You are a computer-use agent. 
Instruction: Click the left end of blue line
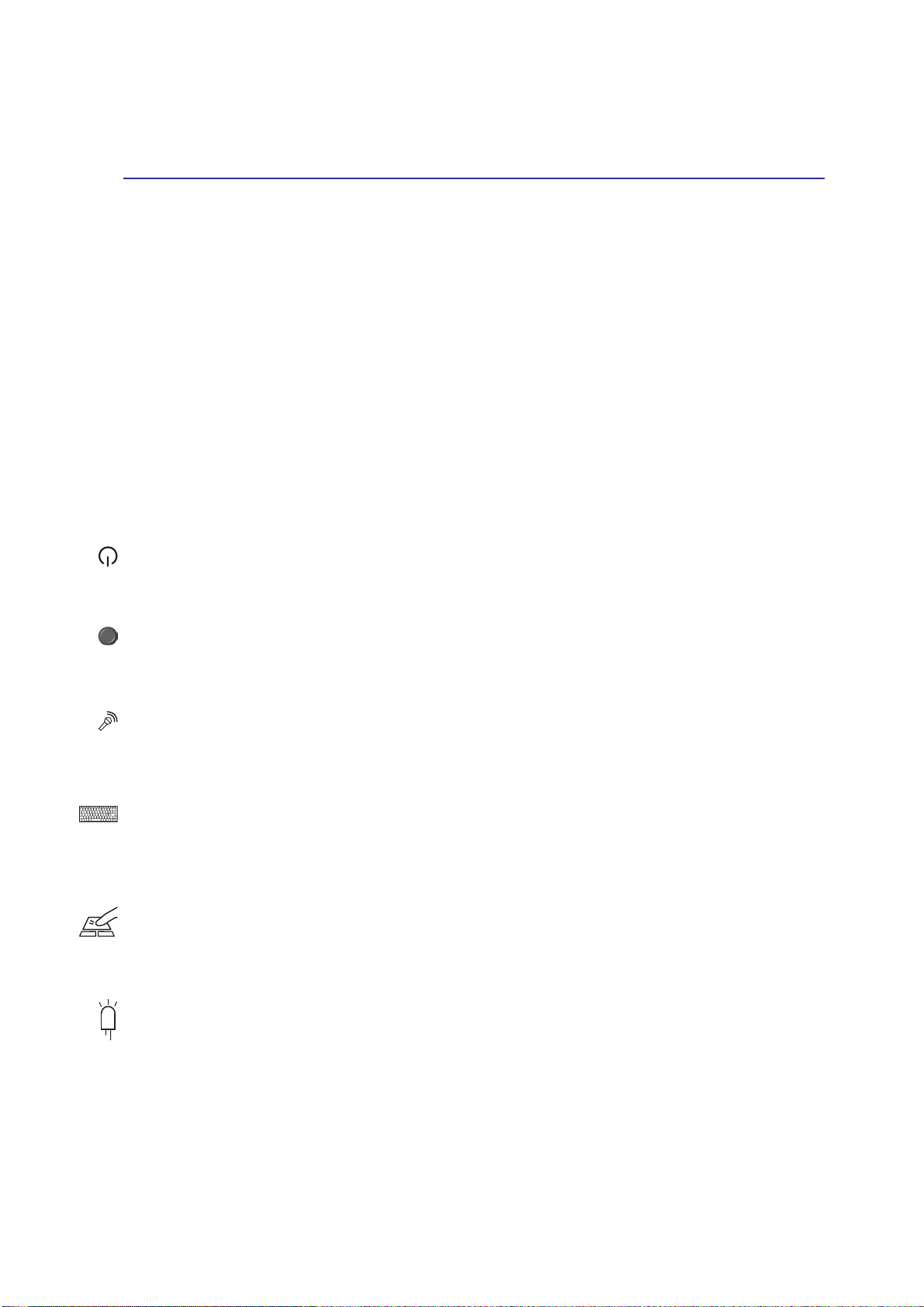126,178
